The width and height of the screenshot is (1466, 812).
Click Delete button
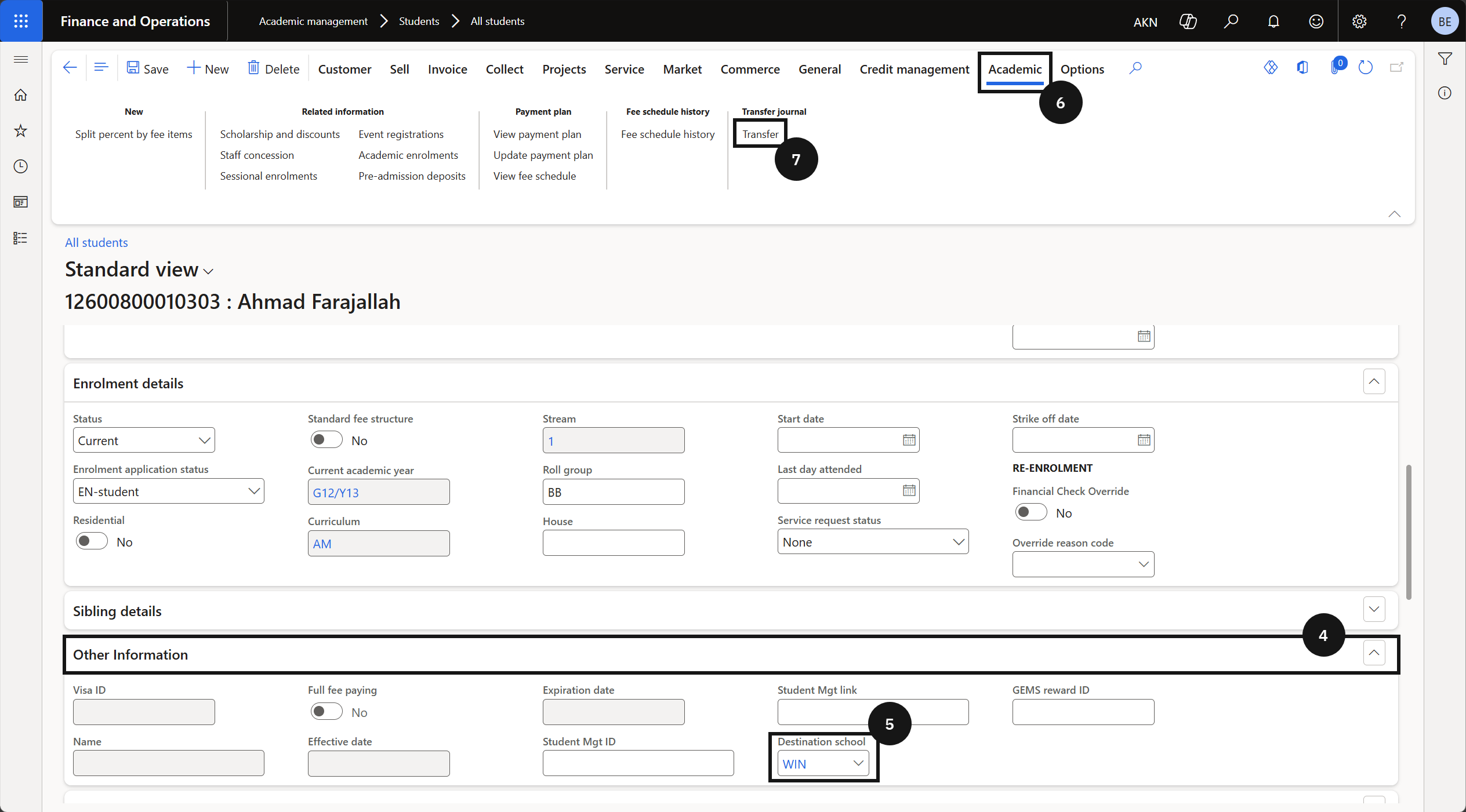point(274,68)
